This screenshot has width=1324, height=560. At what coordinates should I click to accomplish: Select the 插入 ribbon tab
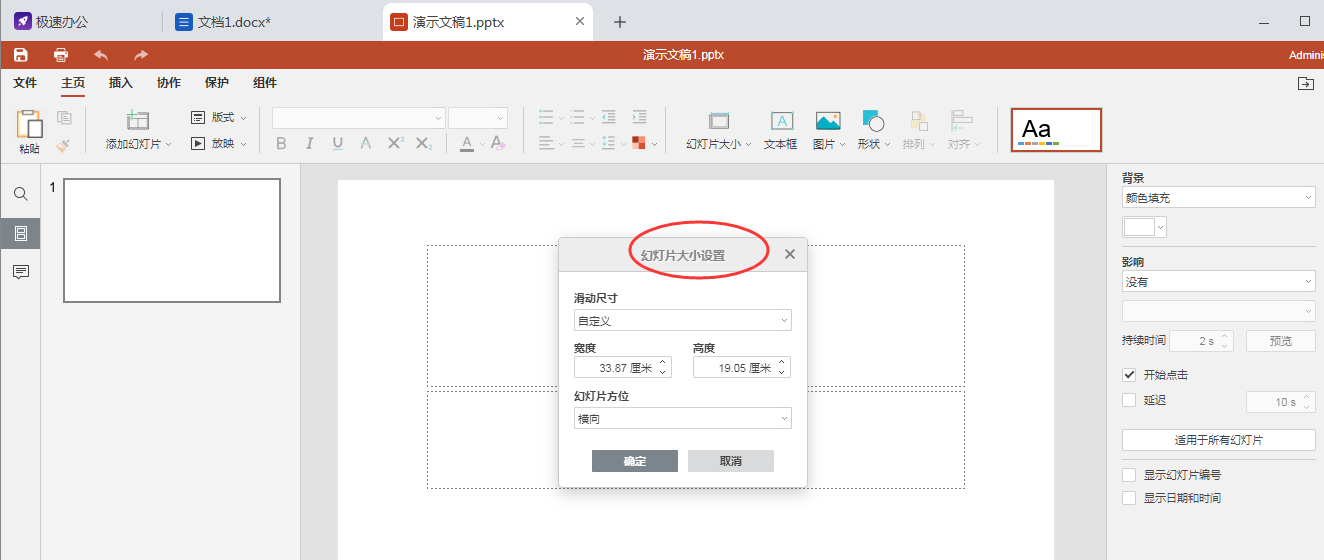121,83
